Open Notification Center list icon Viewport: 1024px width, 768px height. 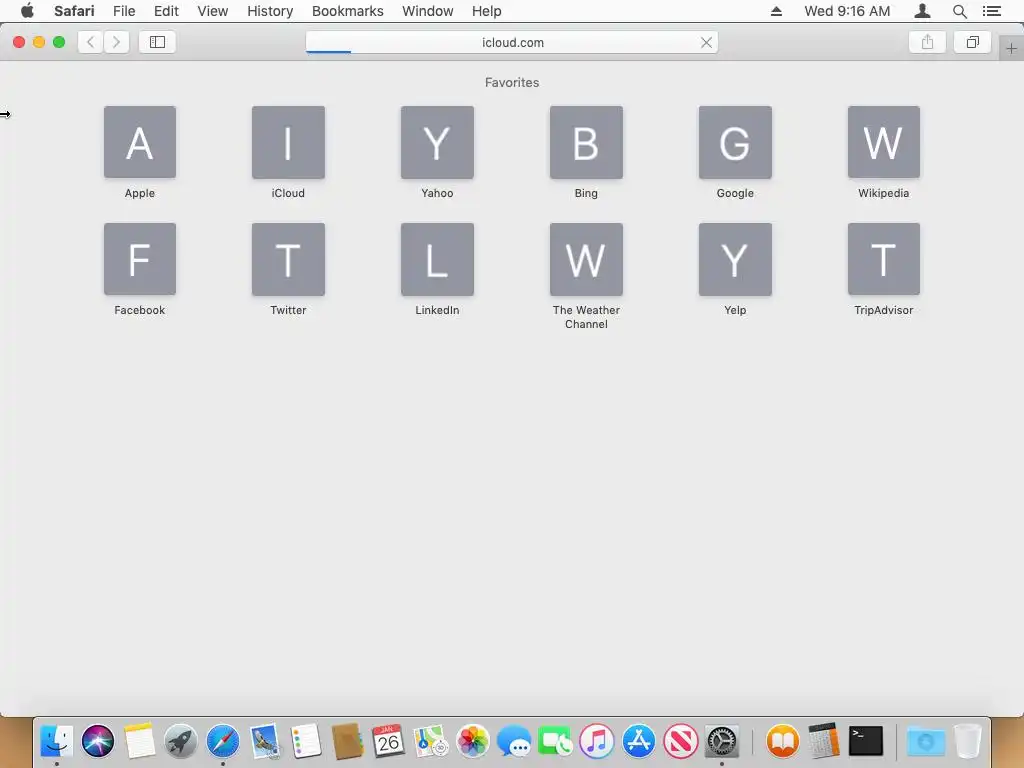click(x=991, y=11)
